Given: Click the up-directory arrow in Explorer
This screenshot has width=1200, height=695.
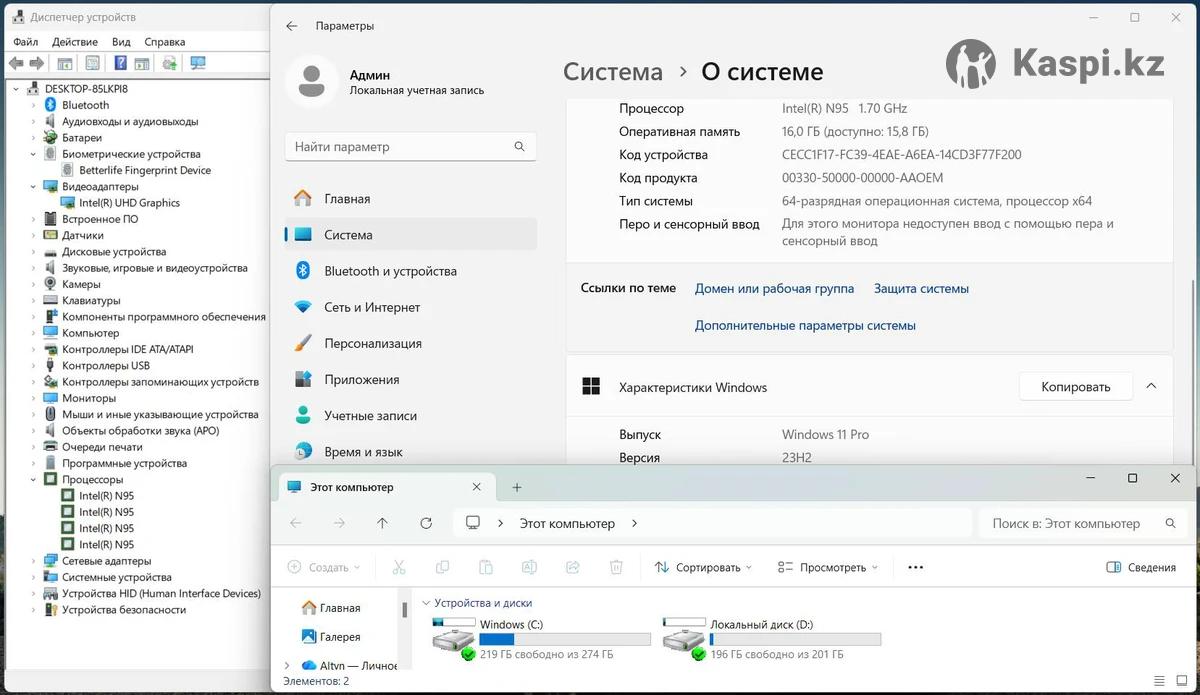Looking at the screenshot, I should point(382,523).
